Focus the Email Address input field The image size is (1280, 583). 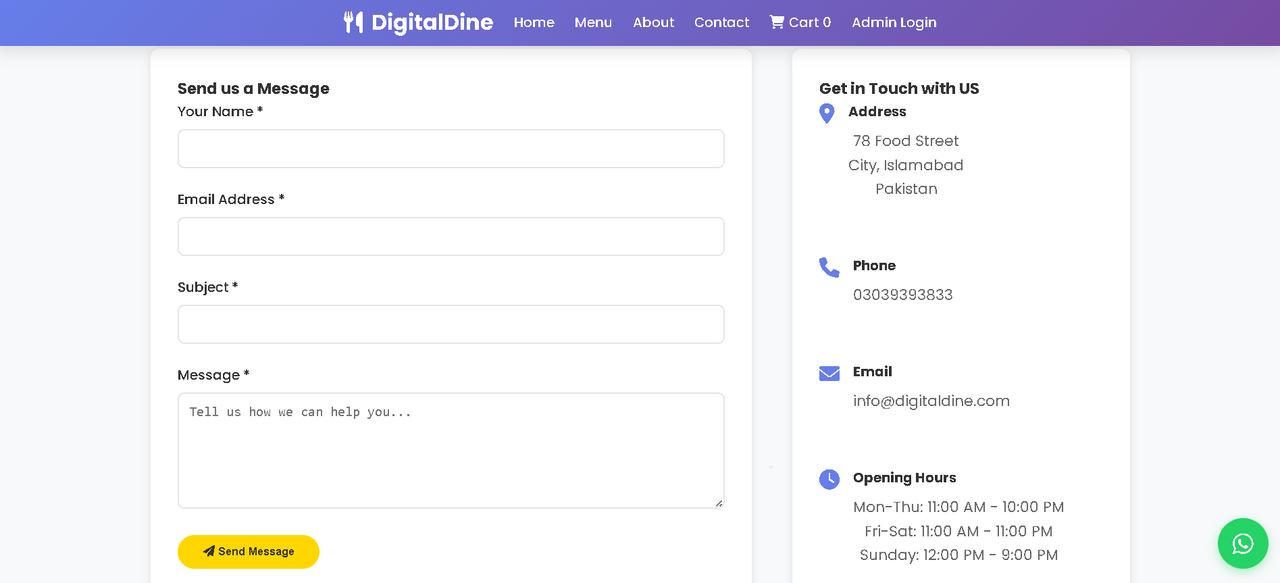pyautogui.click(x=451, y=236)
